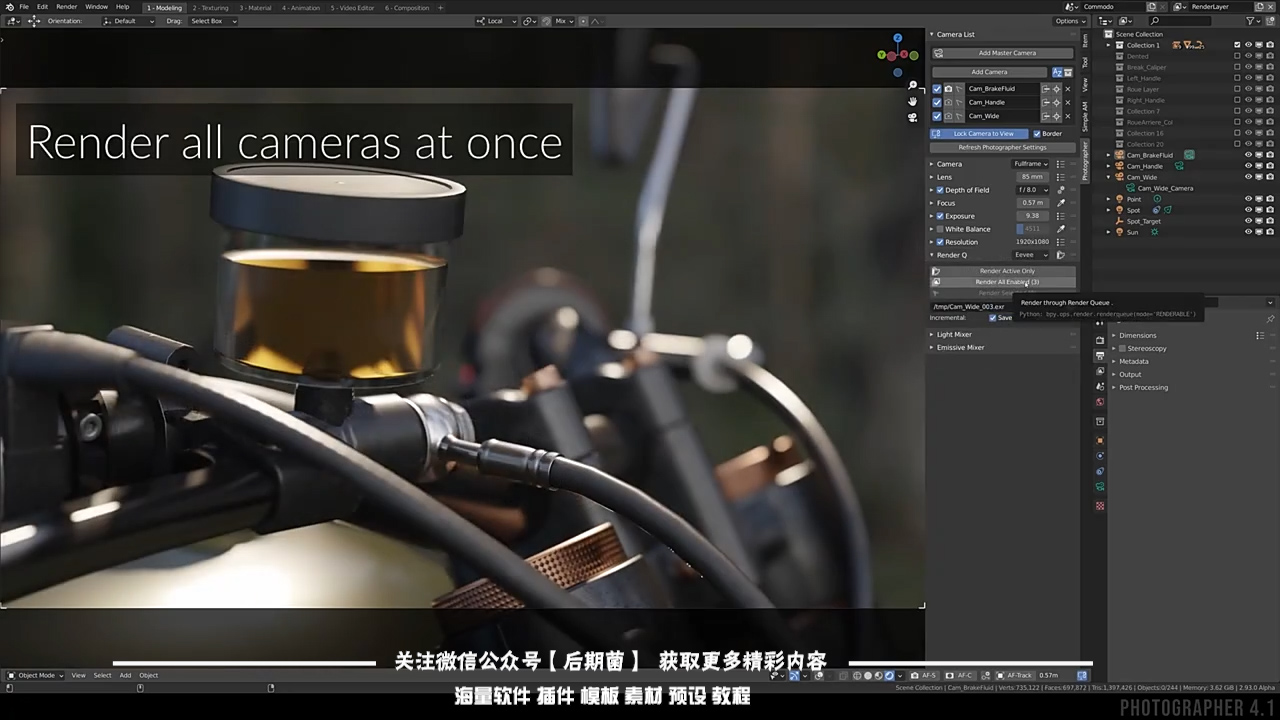The width and height of the screenshot is (1280, 720).
Task: Click the viewport Options button
Action: [x=1069, y=21]
